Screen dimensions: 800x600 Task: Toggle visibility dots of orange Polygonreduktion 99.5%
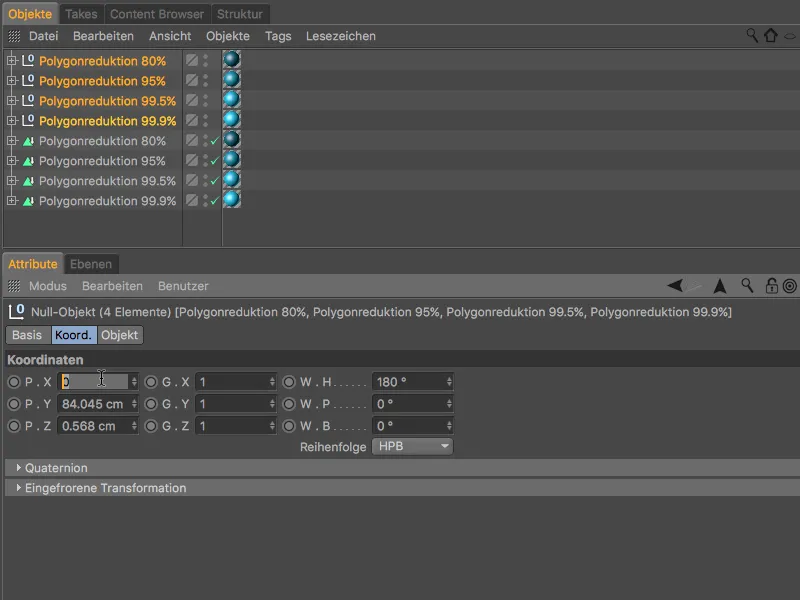coord(206,101)
